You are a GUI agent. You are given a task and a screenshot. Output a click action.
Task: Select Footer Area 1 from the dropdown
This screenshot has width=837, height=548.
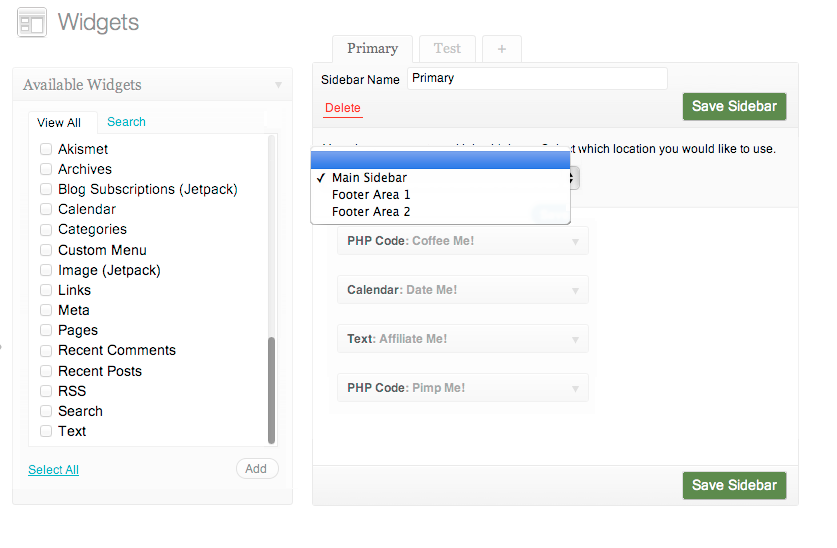(371, 195)
